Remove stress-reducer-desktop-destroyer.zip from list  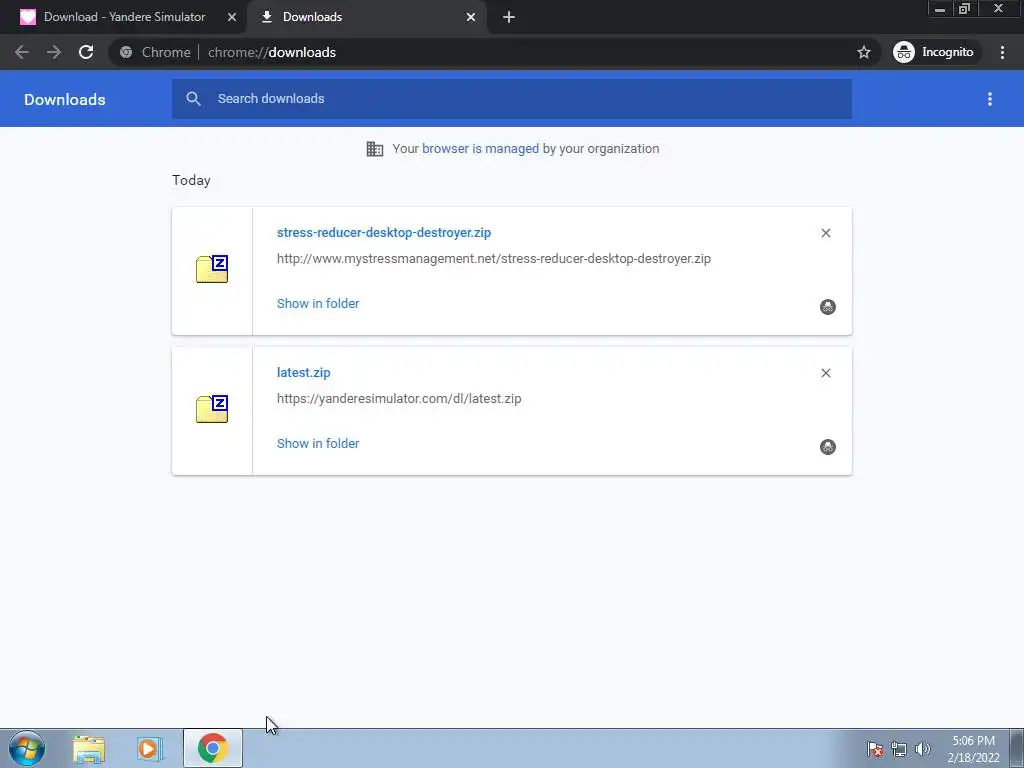coord(825,233)
